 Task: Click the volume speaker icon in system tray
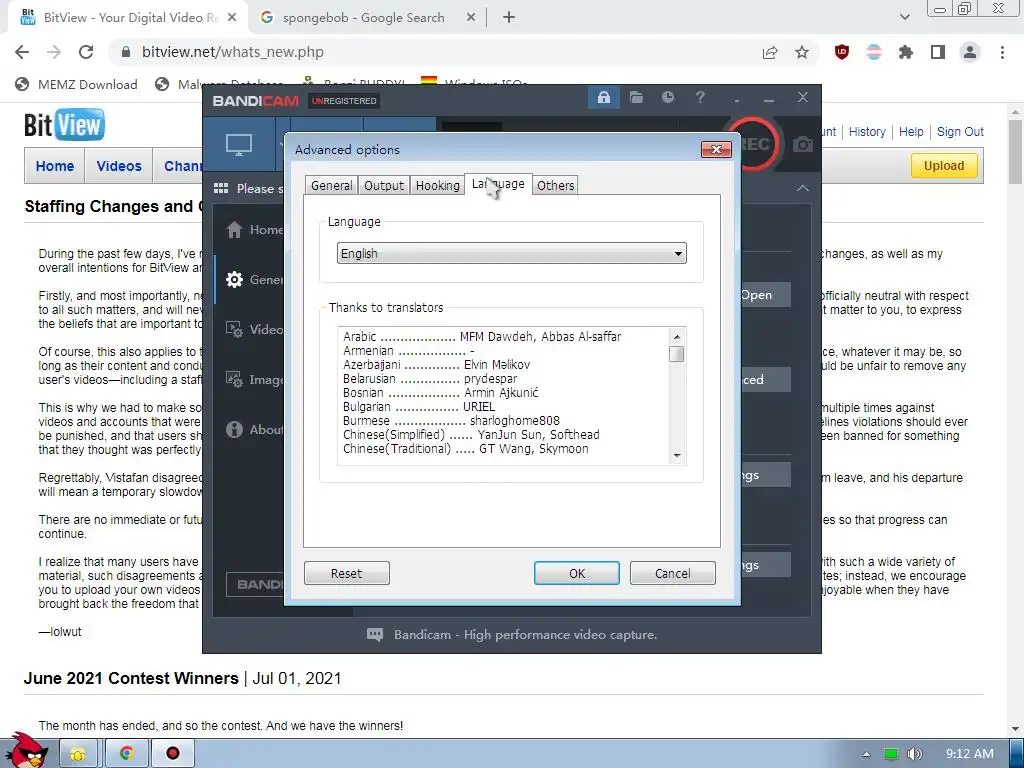click(x=914, y=754)
